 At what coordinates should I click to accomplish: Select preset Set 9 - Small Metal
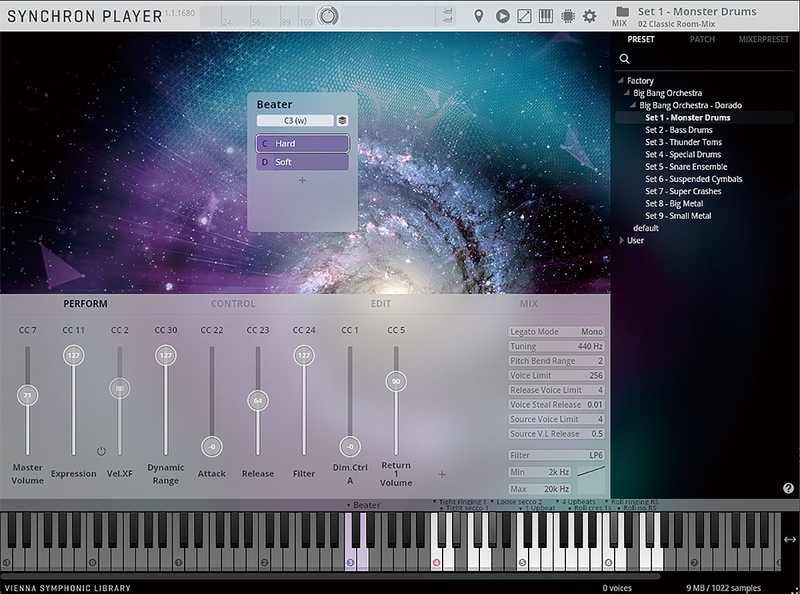[678, 215]
